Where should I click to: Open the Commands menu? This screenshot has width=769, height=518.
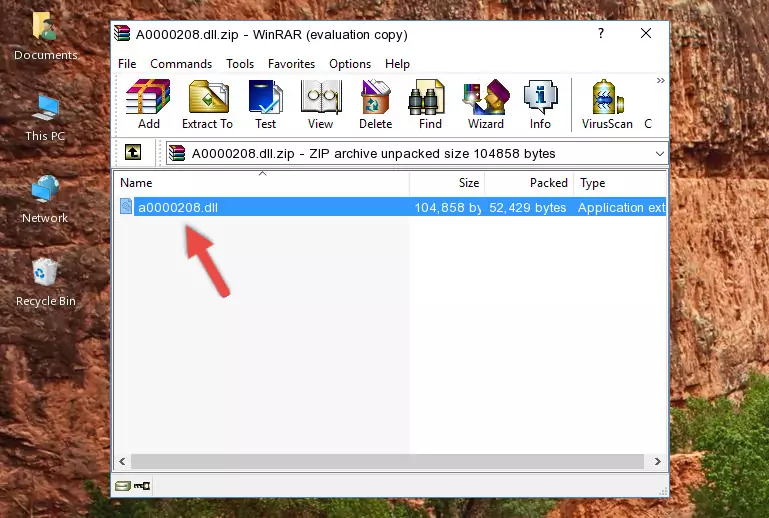coord(181,64)
